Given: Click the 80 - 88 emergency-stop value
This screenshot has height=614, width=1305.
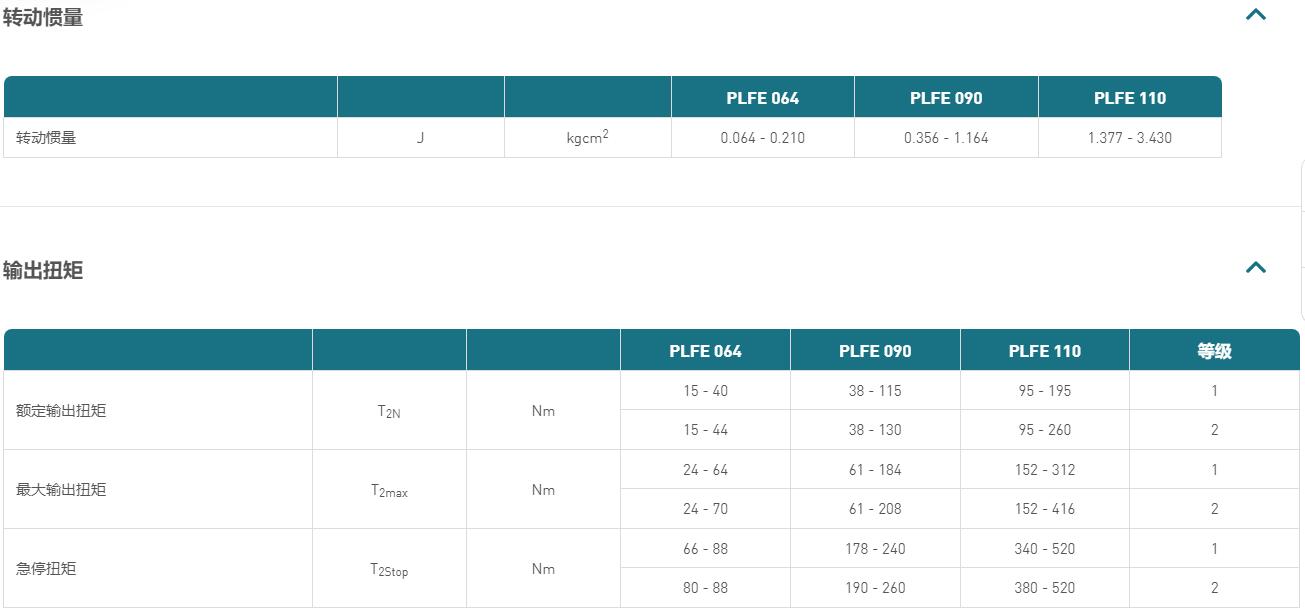Looking at the screenshot, I should 705,588.
